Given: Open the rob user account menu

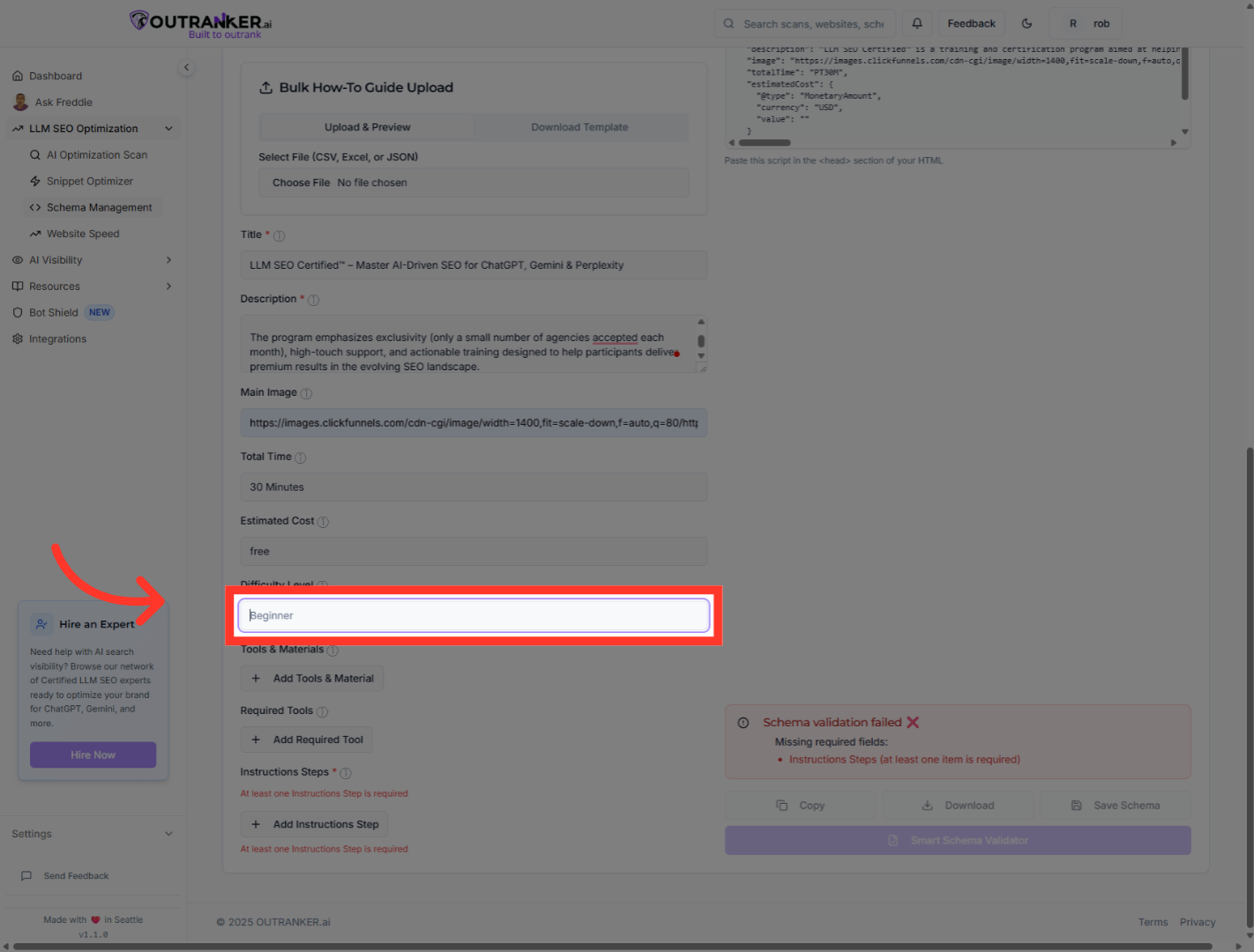Looking at the screenshot, I should [x=1086, y=24].
